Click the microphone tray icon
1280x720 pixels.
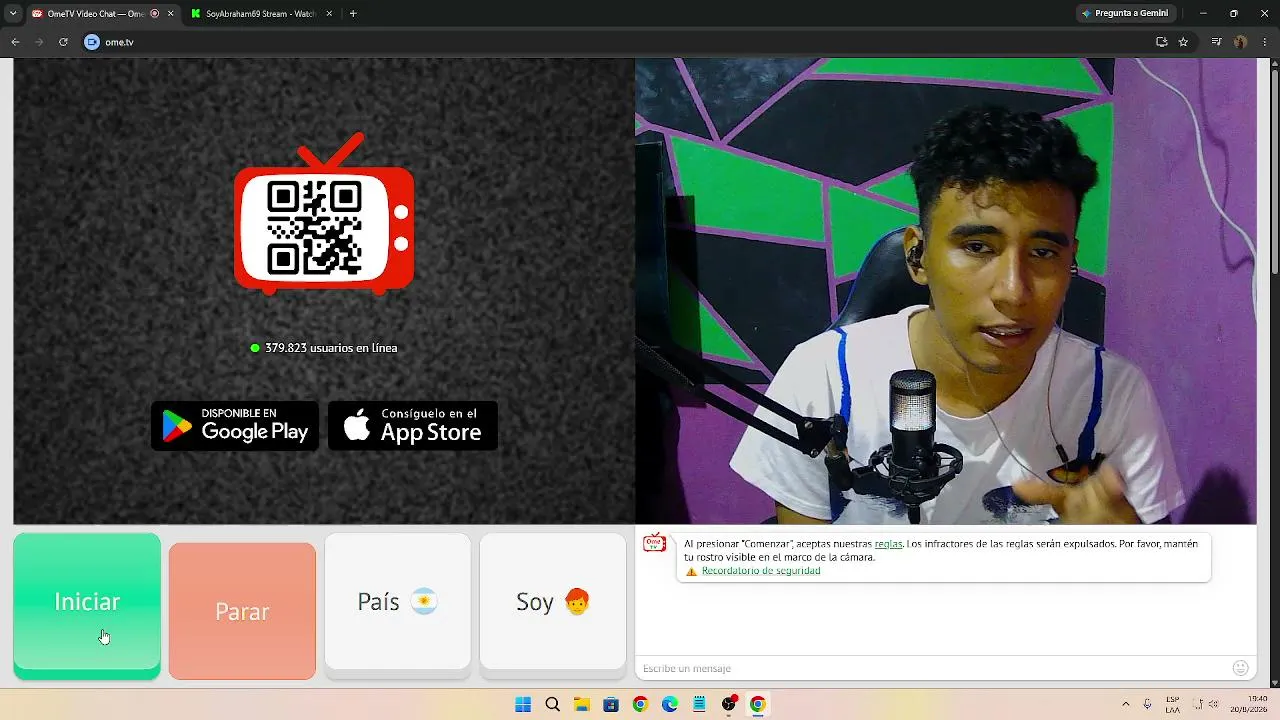1148,704
